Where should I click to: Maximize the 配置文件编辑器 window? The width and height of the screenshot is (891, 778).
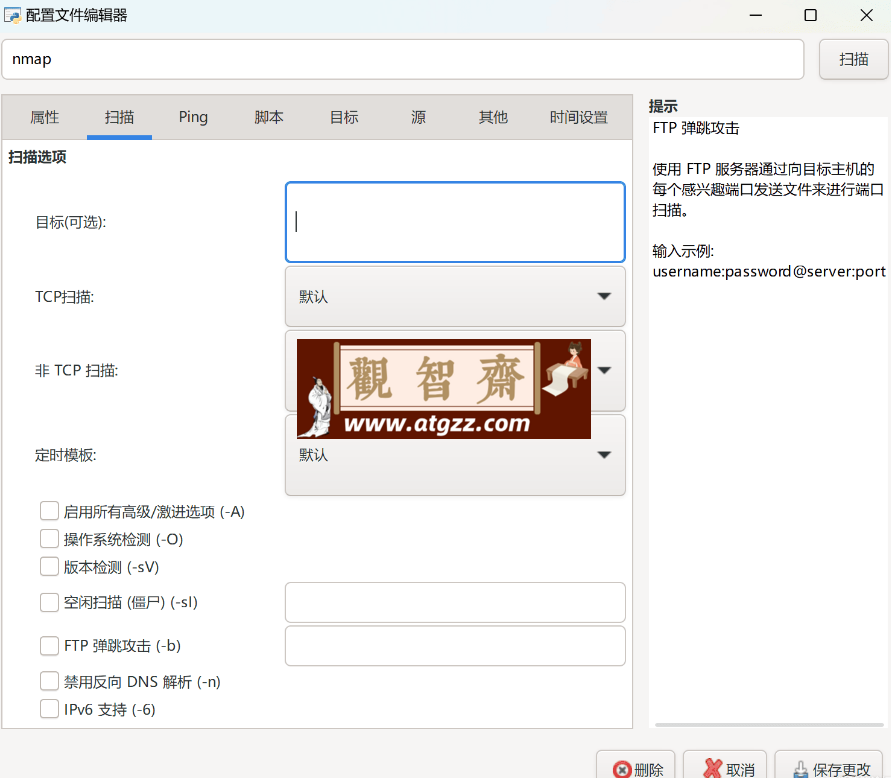coord(811,15)
